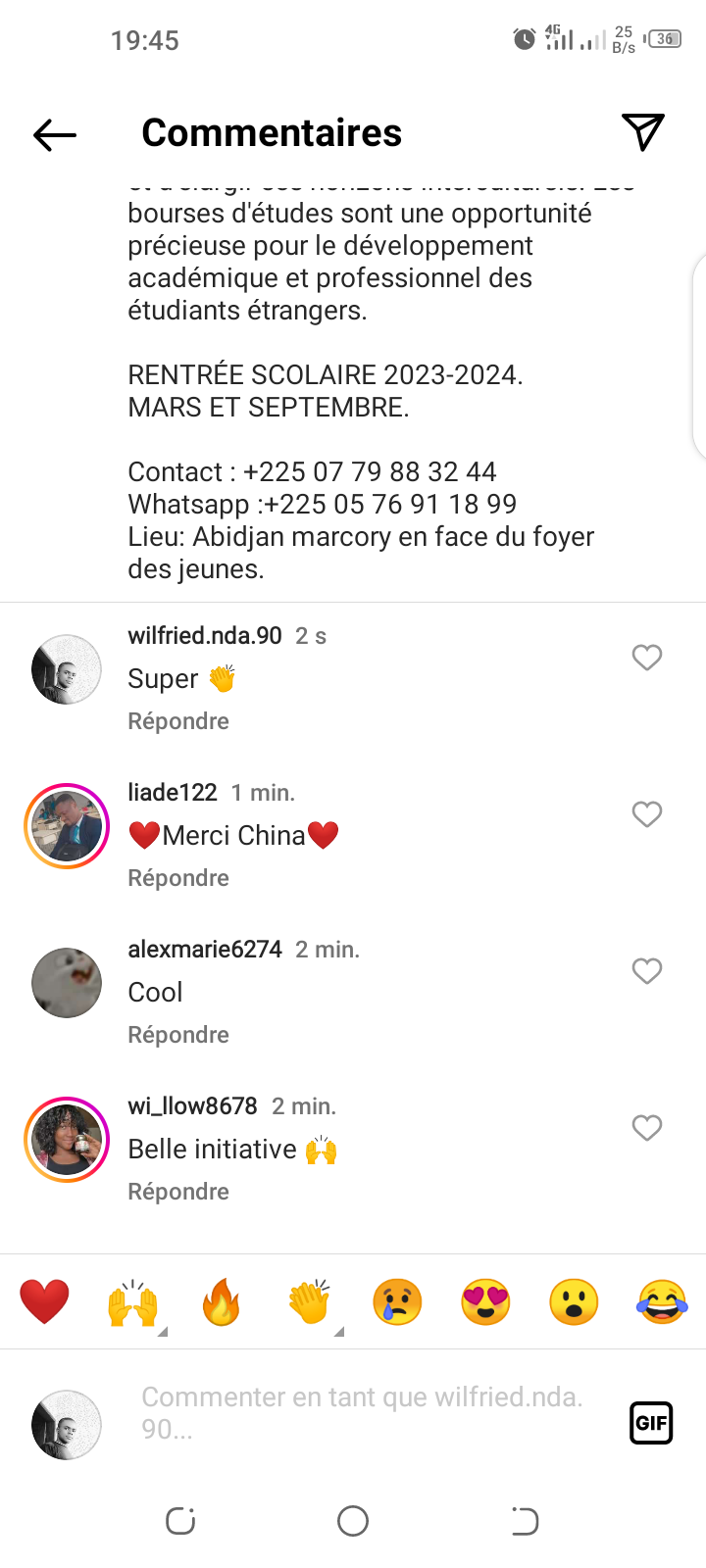Screen dimensions: 706x1568
Task: Insert the surprised face emoji
Action: [574, 1302]
